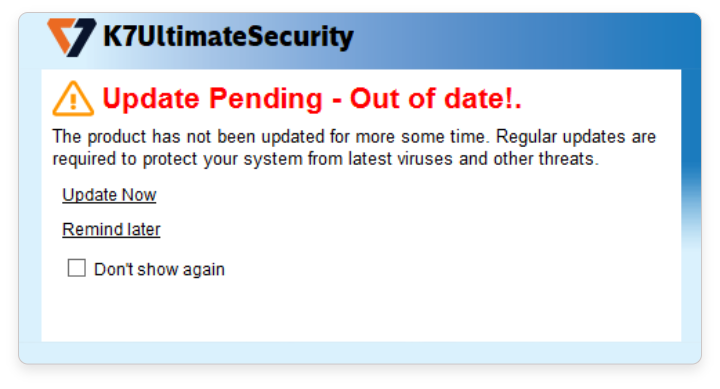The height and width of the screenshot is (389, 720).
Task: Click the phrase "Regular updates are"
Action: click(x=576, y=137)
